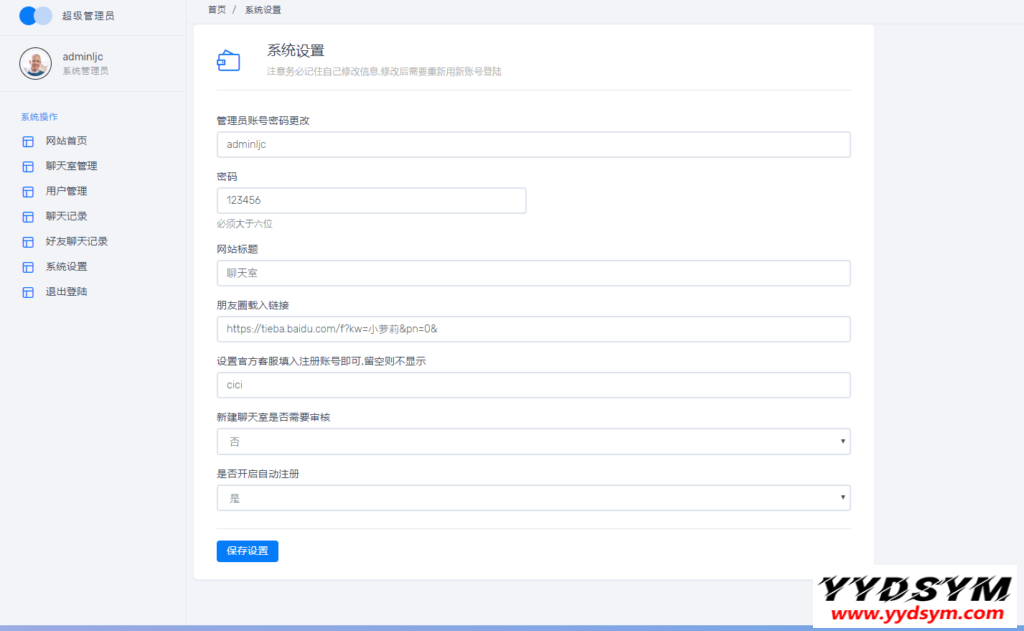The image size is (1024, 631).
Task: Open 系统设置 in the sidebar menu
Action: point(66,267)
